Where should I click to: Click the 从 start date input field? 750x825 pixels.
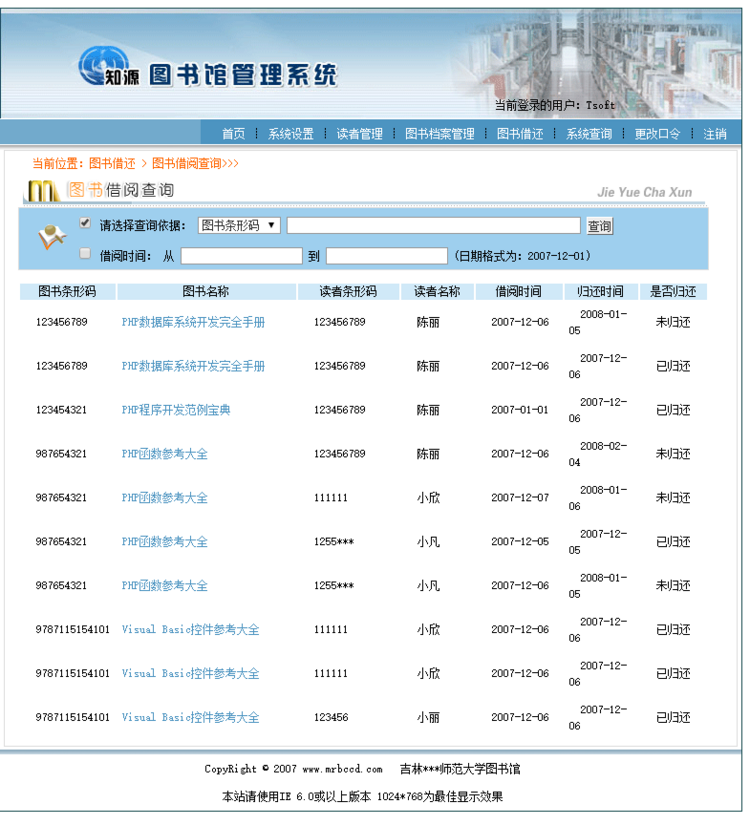[x=242, y=256]
